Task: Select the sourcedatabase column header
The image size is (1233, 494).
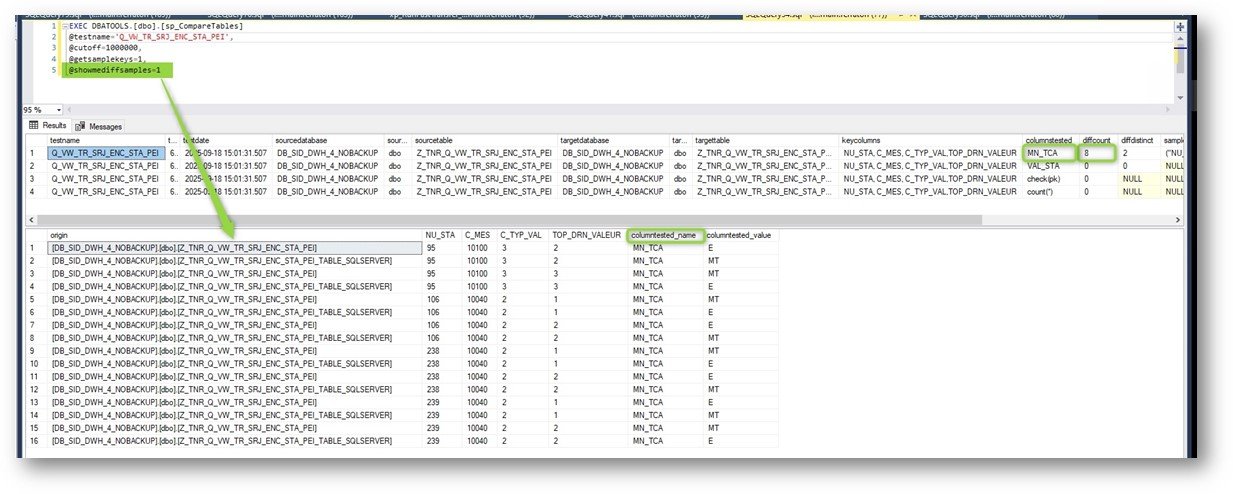Action: 329,141
